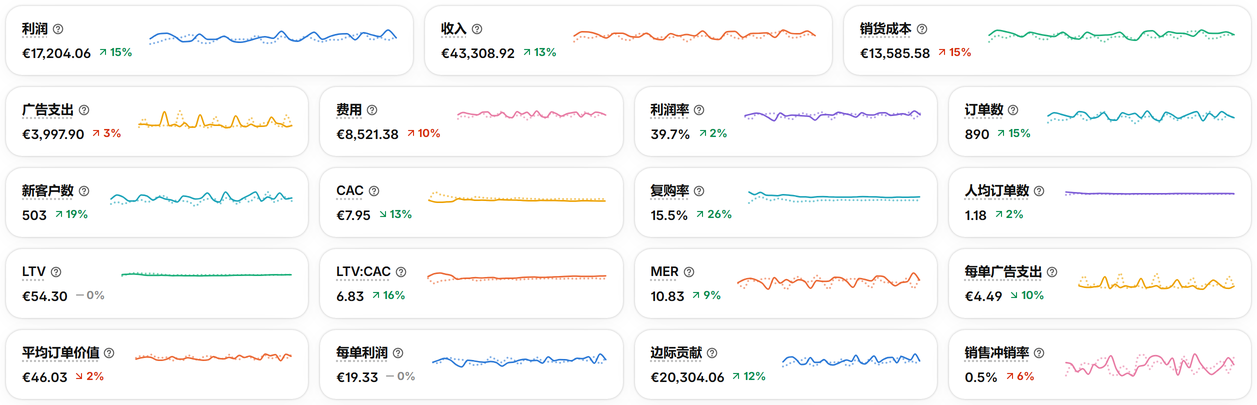Click the question mark next to MER
1257x405 pixels.
pos(689,272)
